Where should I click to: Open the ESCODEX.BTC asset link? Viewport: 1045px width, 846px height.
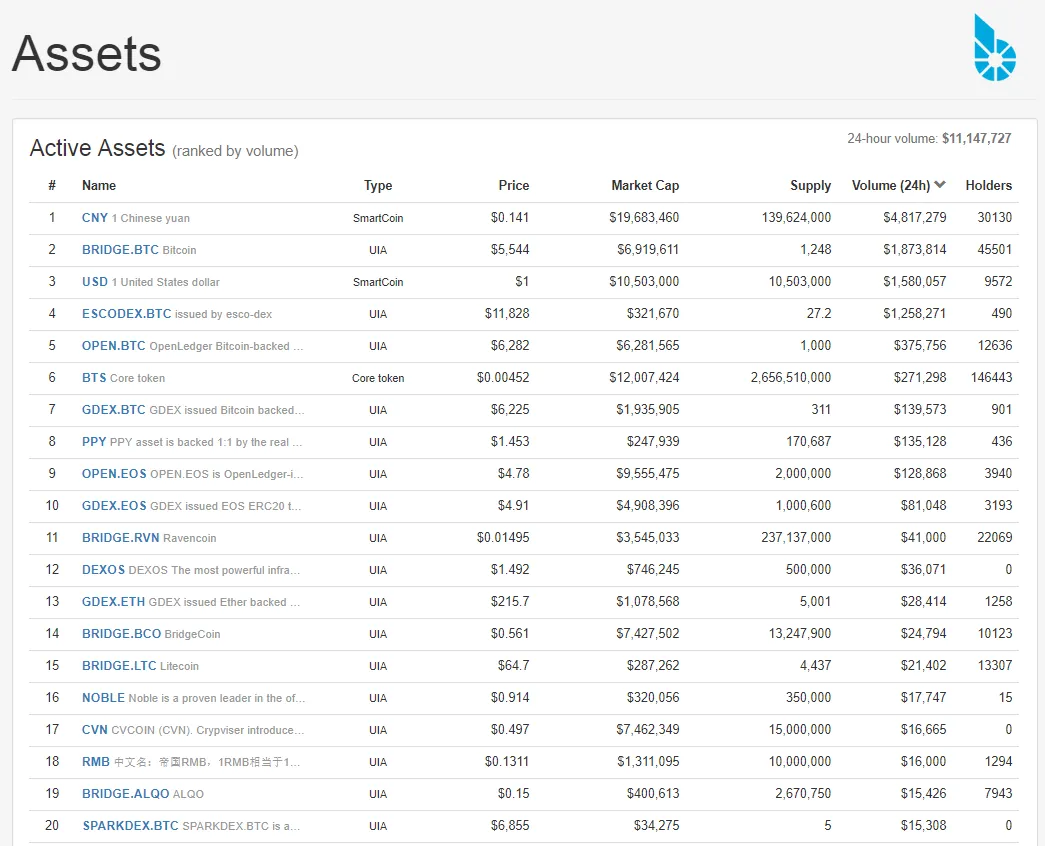coord(127,313)
